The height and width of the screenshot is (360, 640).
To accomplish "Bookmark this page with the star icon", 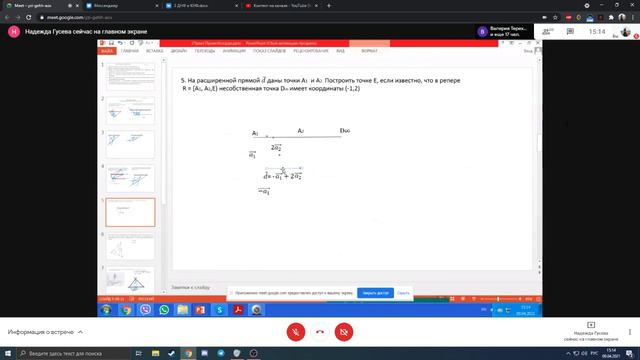I will pyautogui.click(x=555, y=17).
